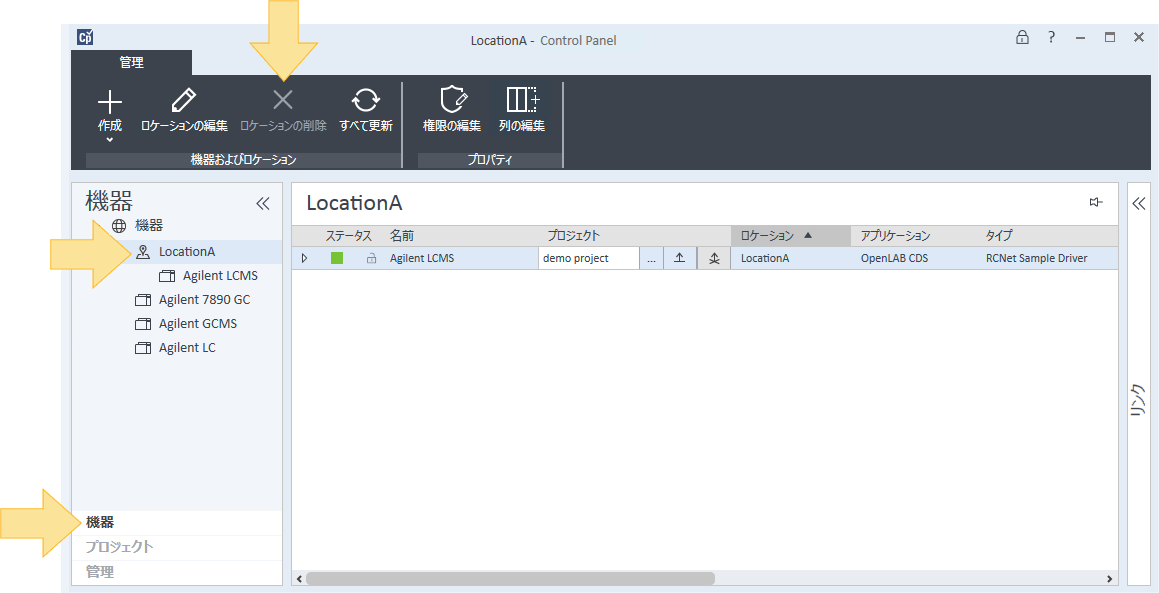Viewport: 1159px width, 593px height.
Task: Collapse the 機器 navigation pane
Action: coord(262,203)
